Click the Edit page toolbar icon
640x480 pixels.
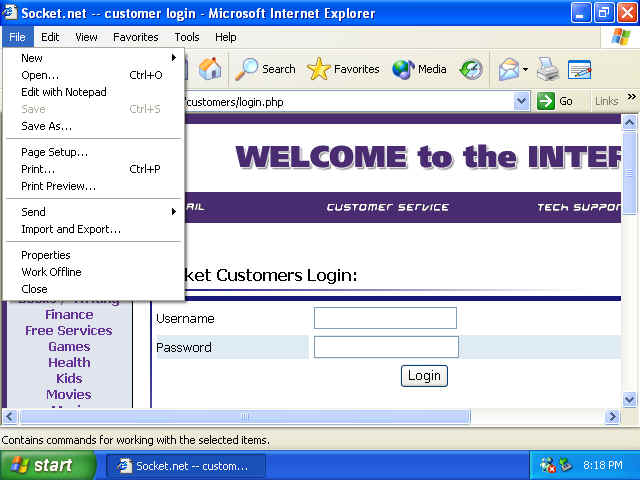pos(580,69)
